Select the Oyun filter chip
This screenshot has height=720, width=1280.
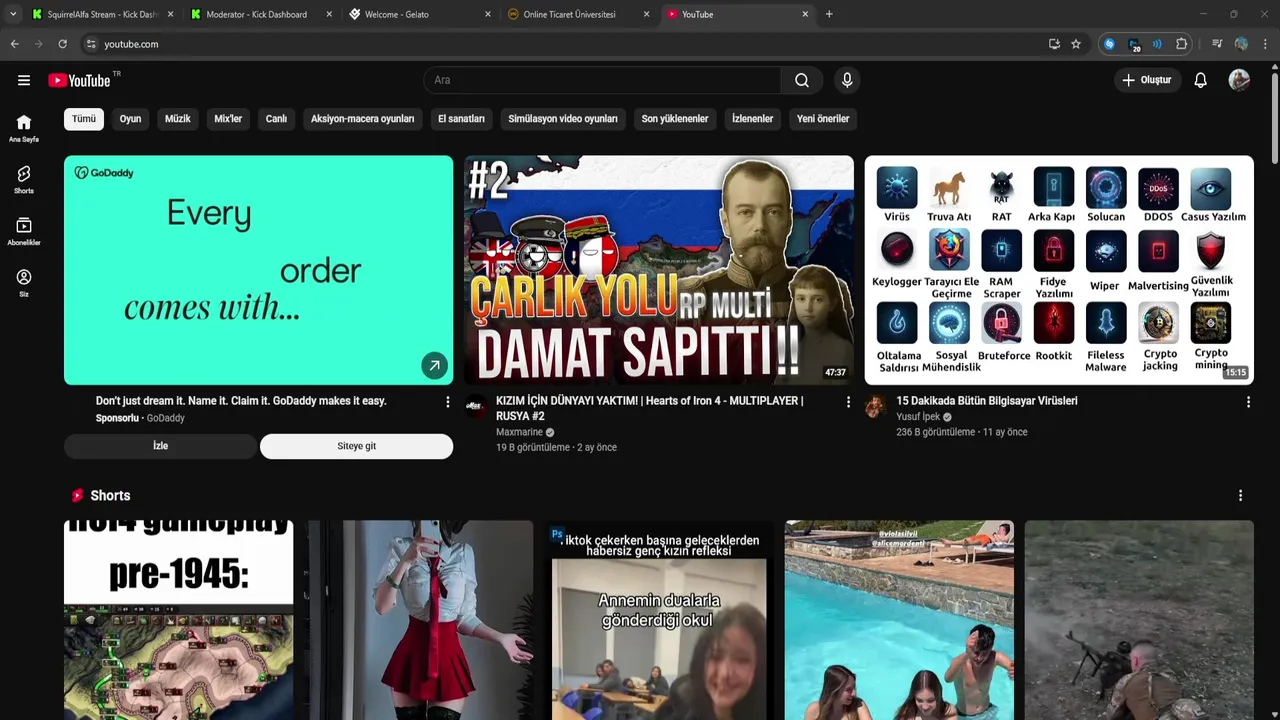pos(130,119)
